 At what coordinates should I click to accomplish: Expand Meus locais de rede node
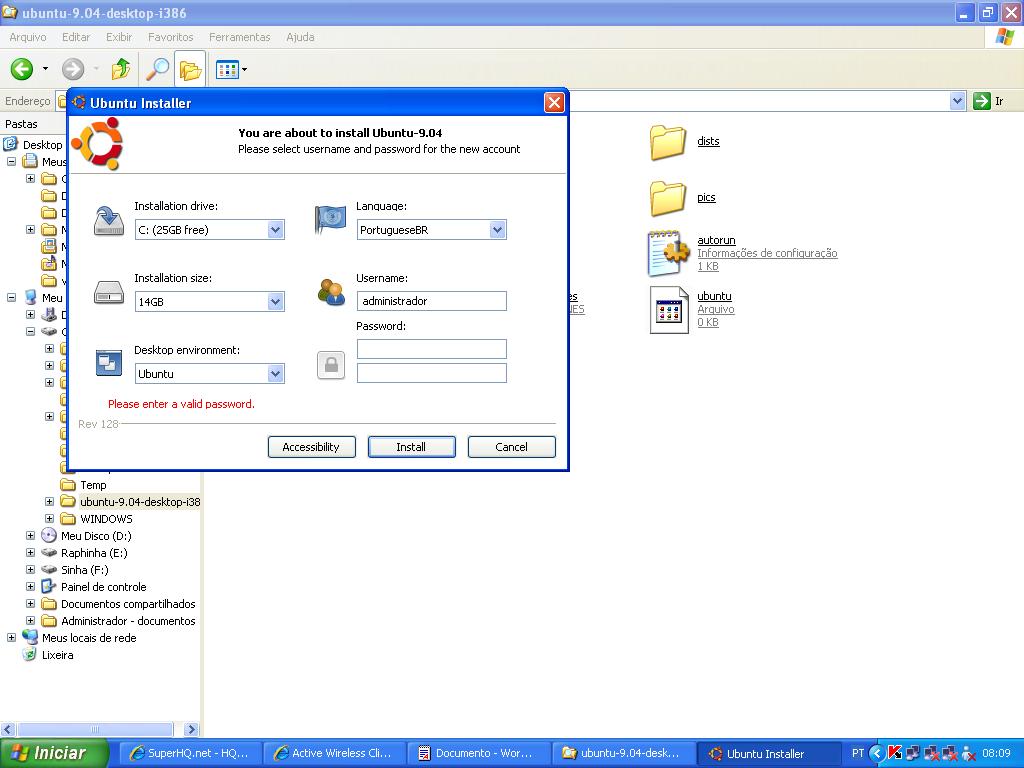12,637
